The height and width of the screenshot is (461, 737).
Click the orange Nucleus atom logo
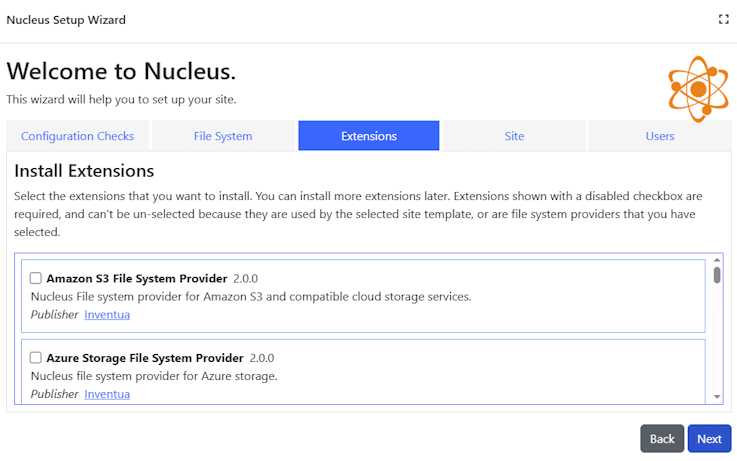(x=699, y=88)
